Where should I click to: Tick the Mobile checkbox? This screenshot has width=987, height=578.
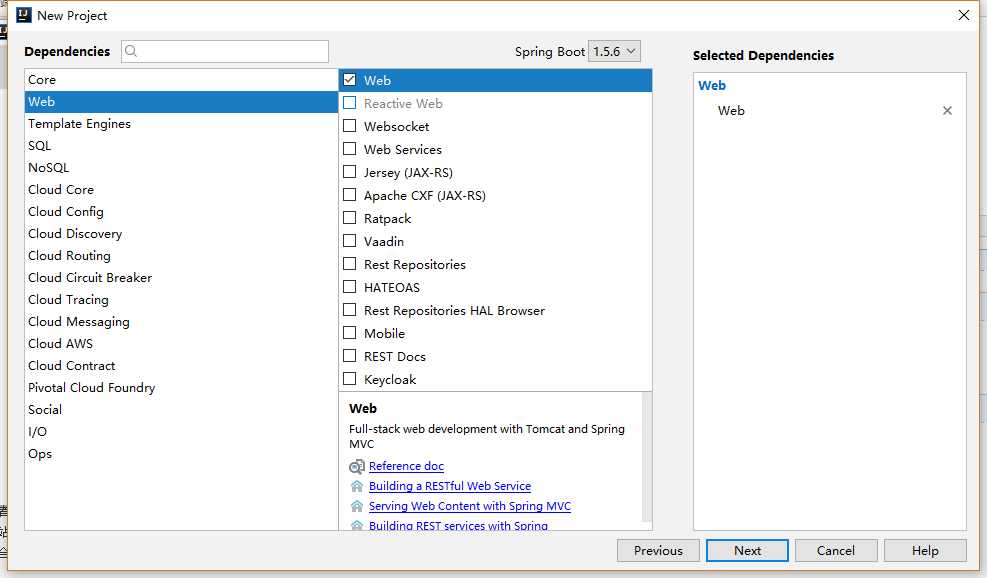coord(349,333)
